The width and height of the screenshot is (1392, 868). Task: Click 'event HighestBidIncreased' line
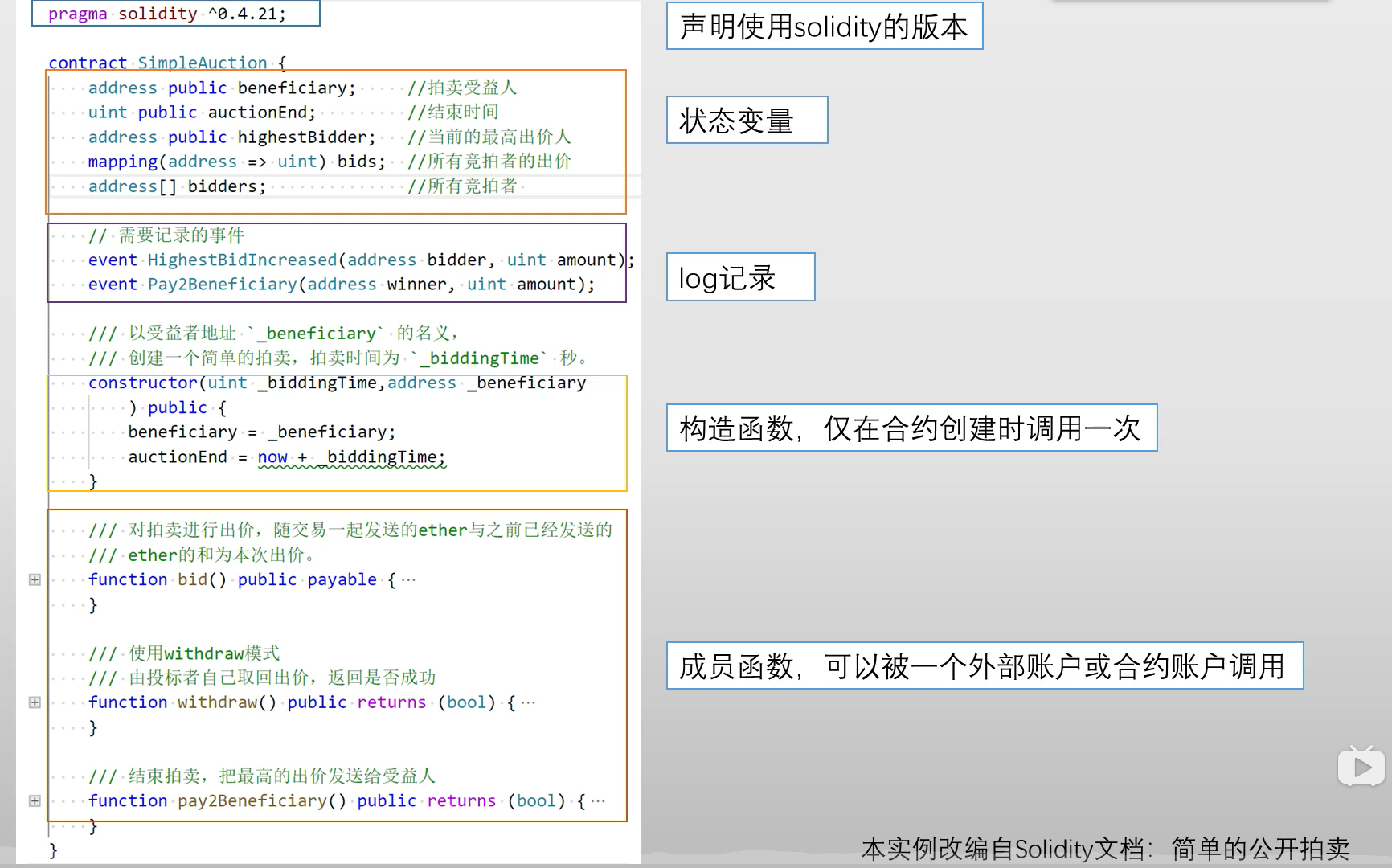coord(361,260)
